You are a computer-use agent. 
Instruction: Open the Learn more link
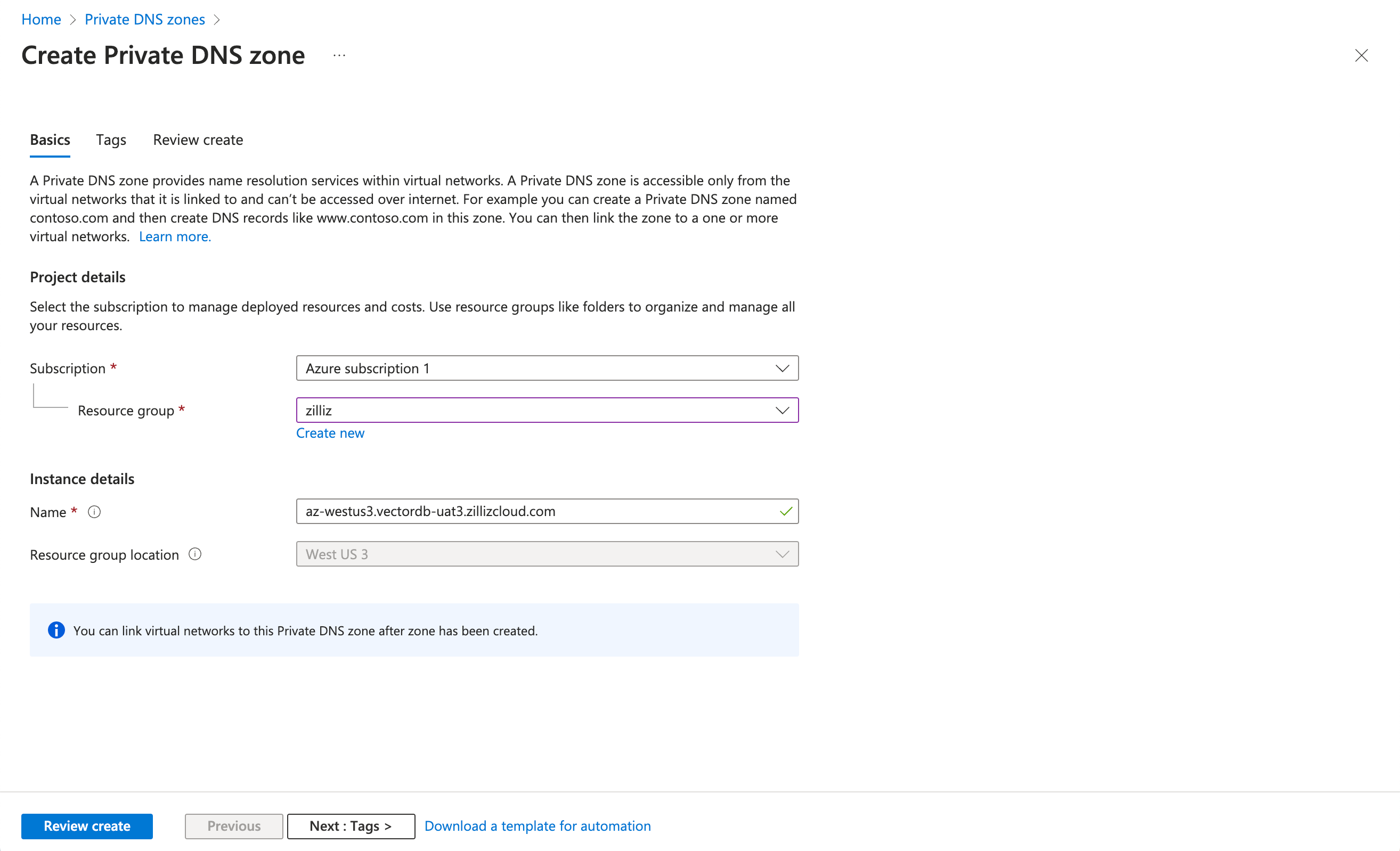click(x=175, y=236)
